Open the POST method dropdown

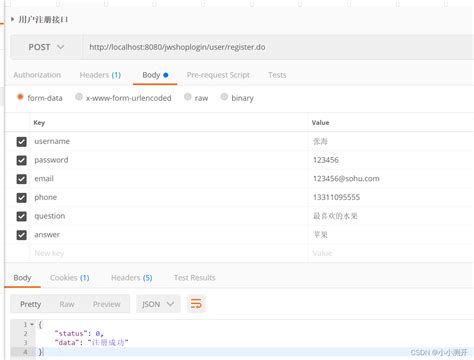[x=46, y=47]
